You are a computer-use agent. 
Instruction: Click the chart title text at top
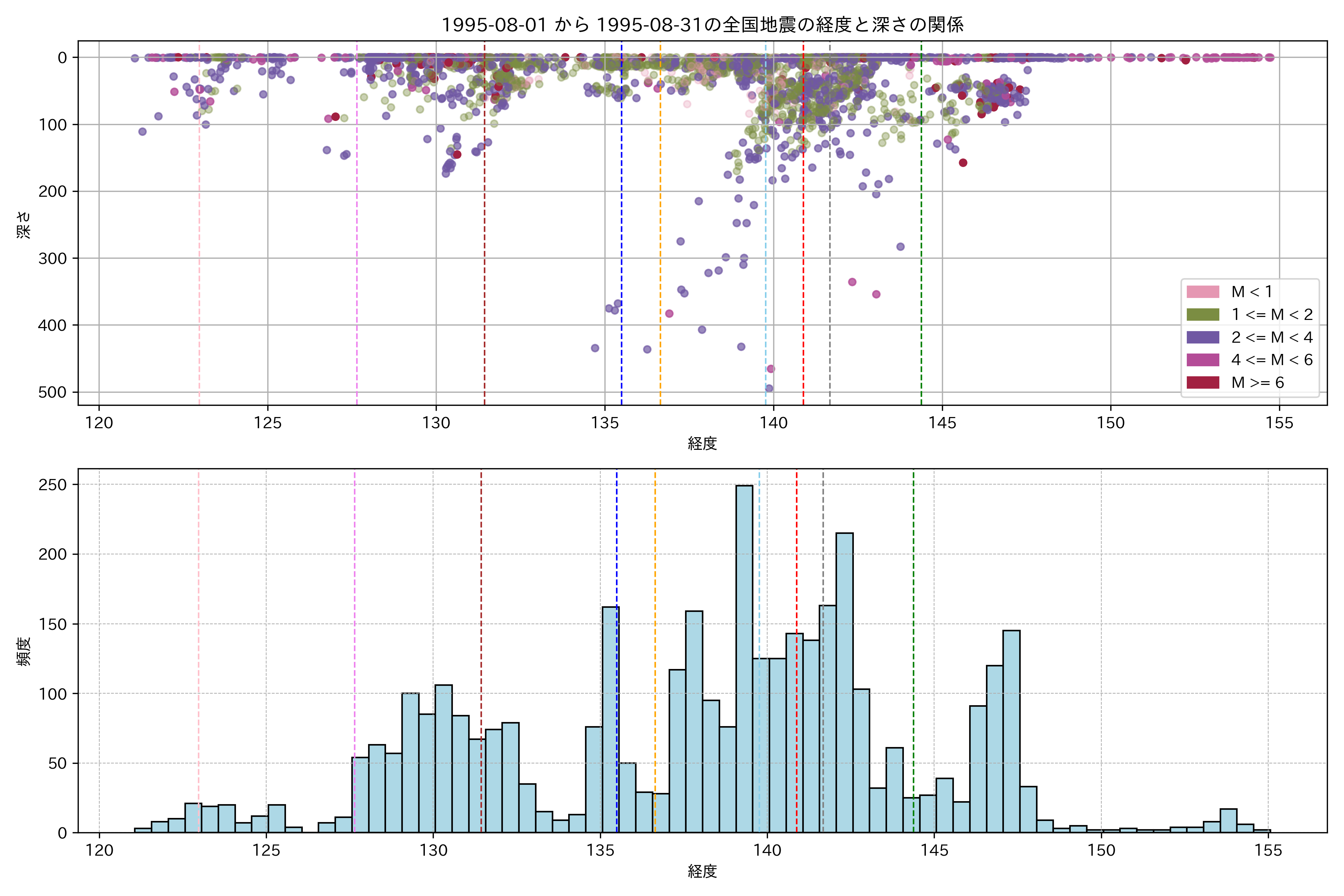(702, 25)
